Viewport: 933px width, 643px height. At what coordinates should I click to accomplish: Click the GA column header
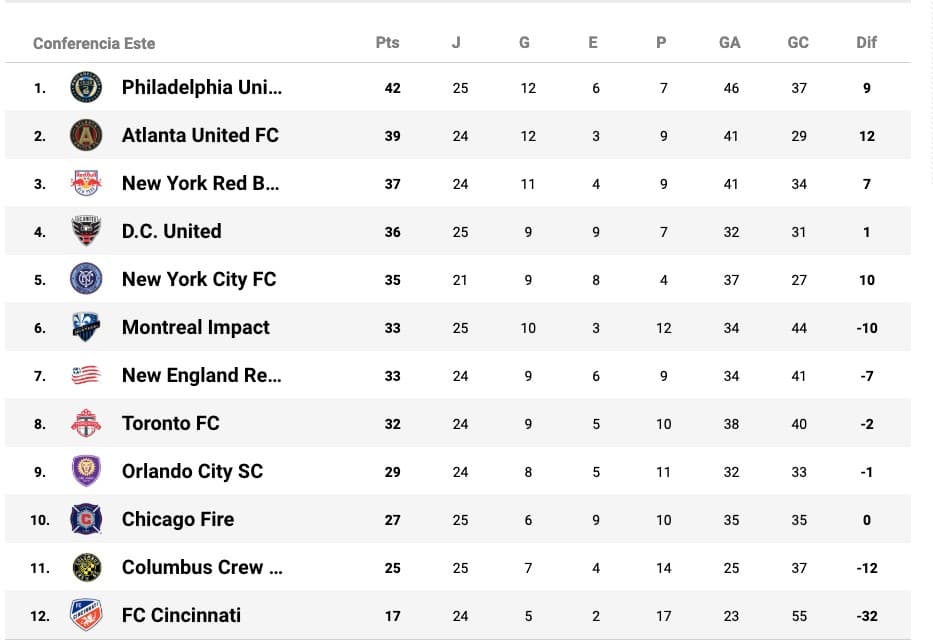coord(730,42)
